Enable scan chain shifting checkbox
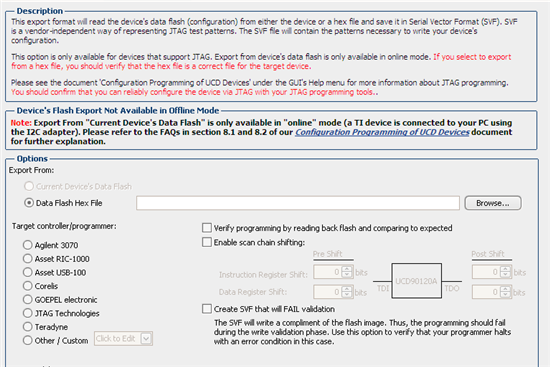 pyautogui.click(x=207, y=242)
